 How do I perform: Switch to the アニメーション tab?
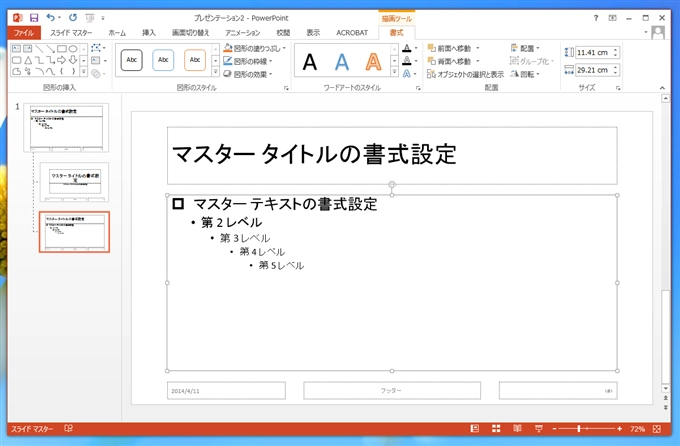pyautogui.click(x=242, y=33)
